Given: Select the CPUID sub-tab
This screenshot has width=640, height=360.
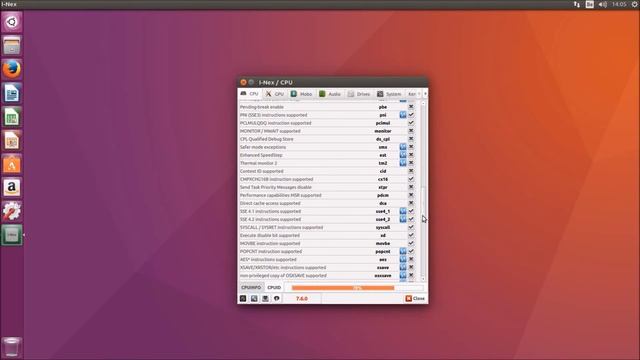Looking at the screenshot, I should click(274, 287).
